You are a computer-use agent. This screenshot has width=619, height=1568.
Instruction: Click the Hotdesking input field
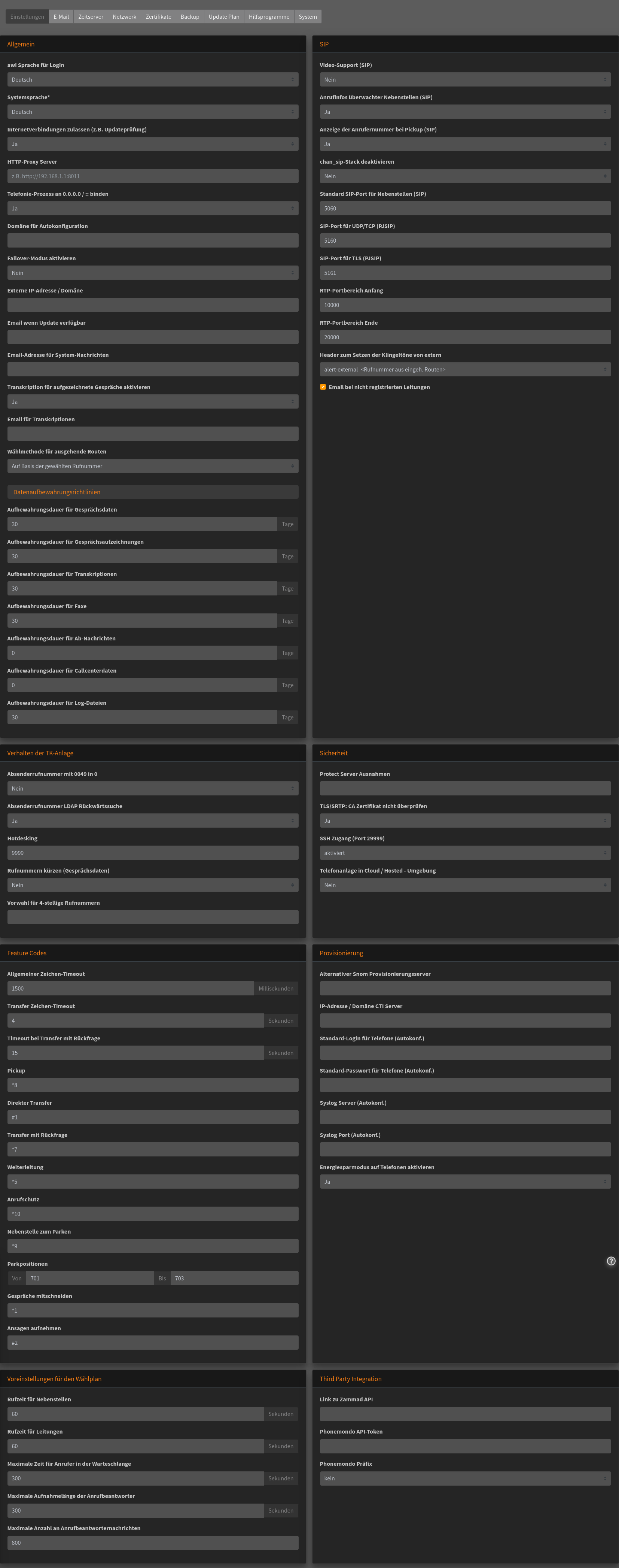(x=153, y=853)
